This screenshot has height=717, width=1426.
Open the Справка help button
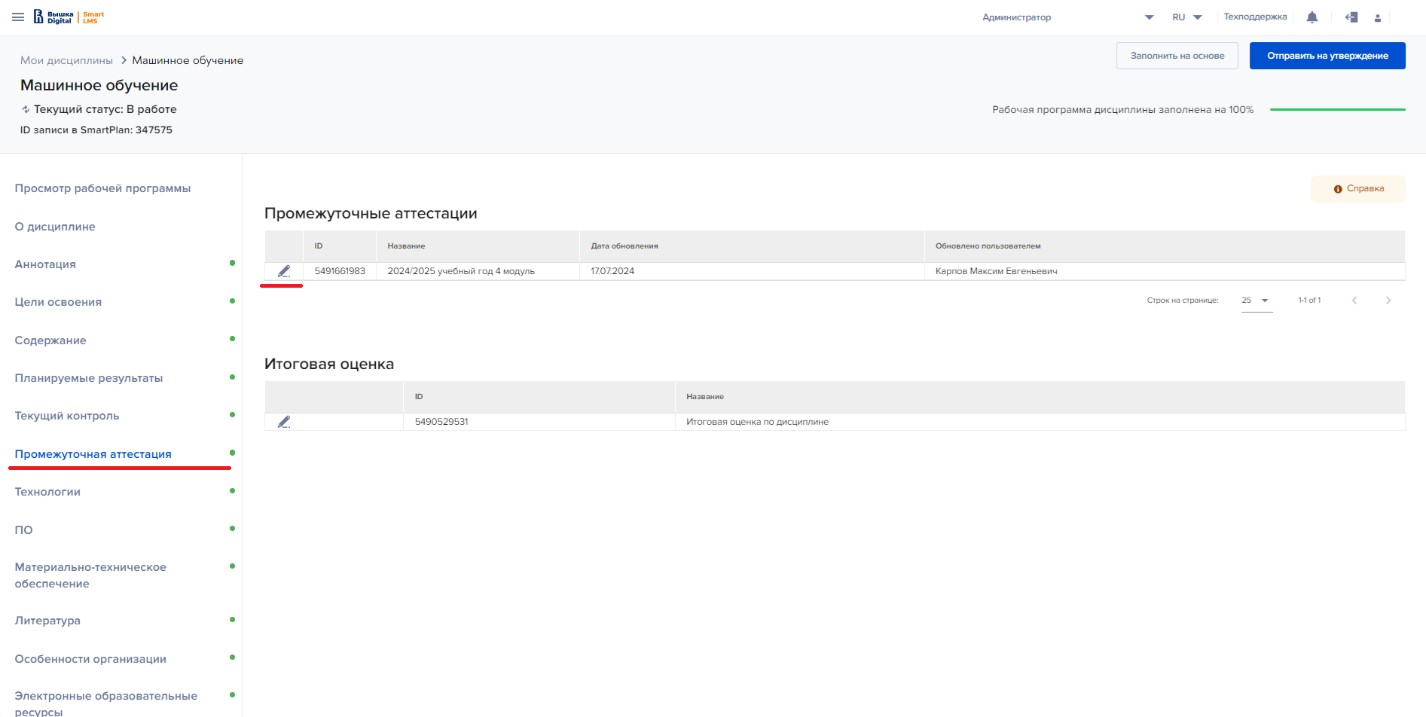(x=1358, y=189)
